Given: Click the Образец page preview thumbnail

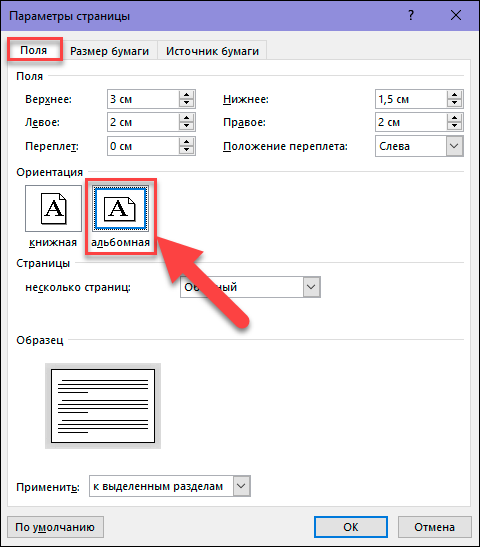Looking at the screenshot, I should click(x=103, y=406).
